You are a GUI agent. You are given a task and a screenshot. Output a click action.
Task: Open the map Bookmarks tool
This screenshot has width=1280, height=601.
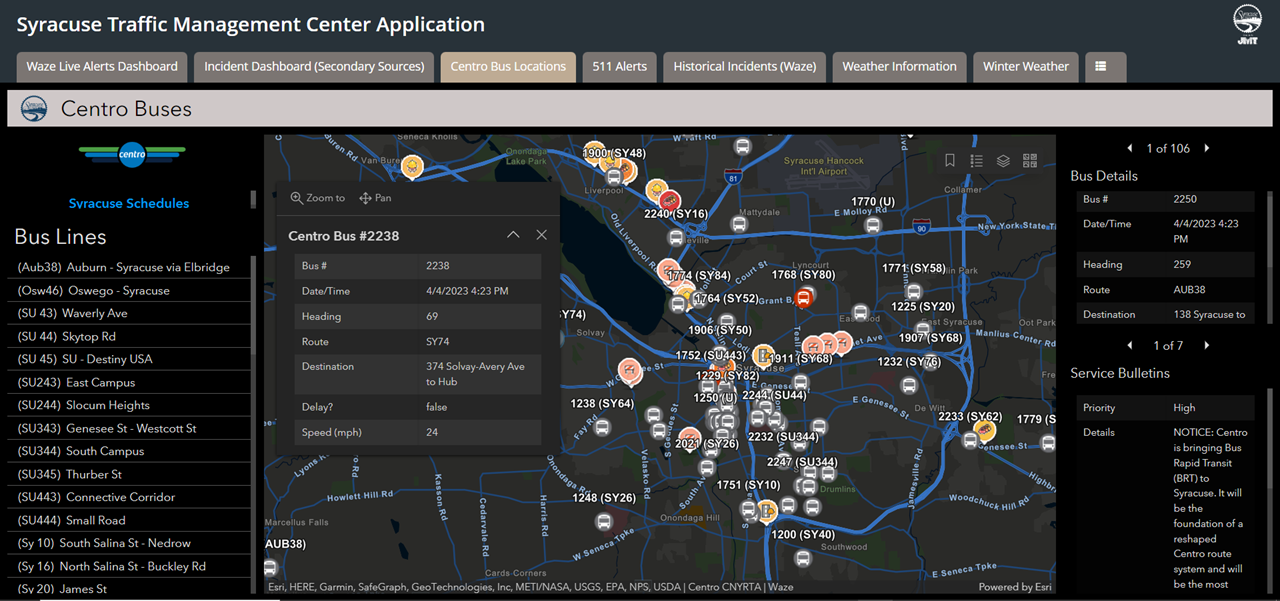click(950, 160)
